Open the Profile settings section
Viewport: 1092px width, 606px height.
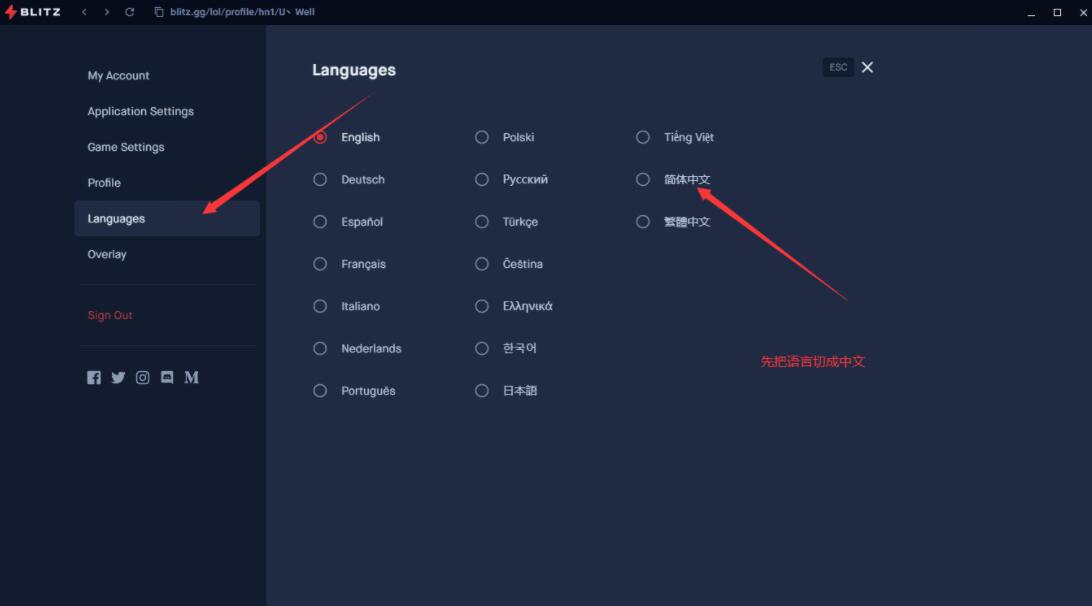point(104,182)
